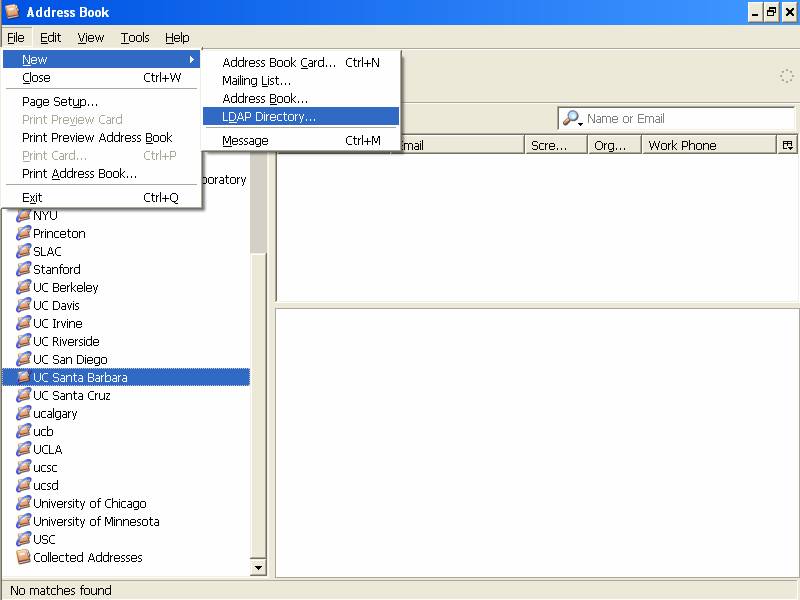Click the UCLA directory icon

[23, 449]
